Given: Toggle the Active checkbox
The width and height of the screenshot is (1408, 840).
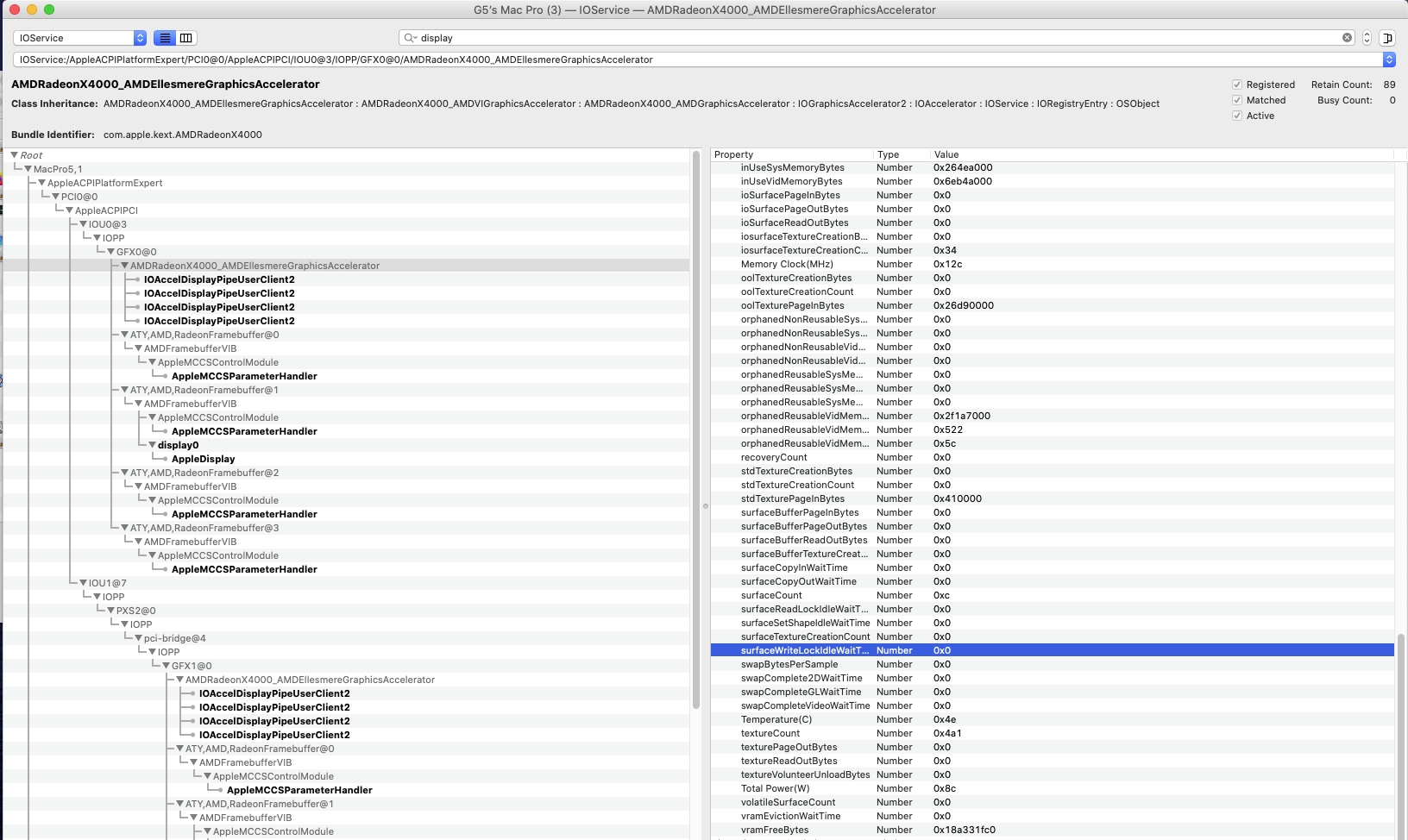Looking at the screenshot, I should pos(1237,116).
